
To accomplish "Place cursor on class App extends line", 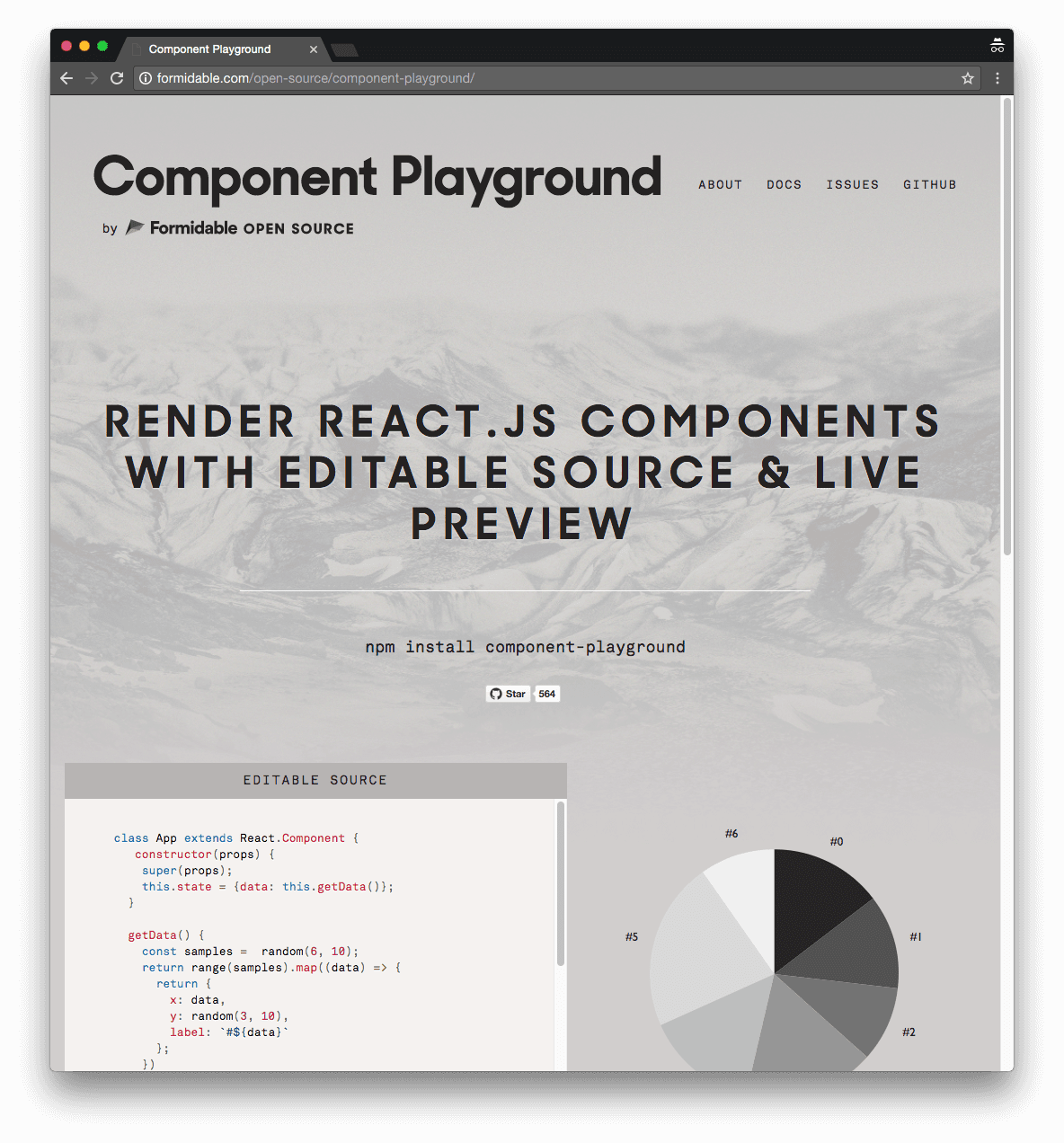I will 236,838.
